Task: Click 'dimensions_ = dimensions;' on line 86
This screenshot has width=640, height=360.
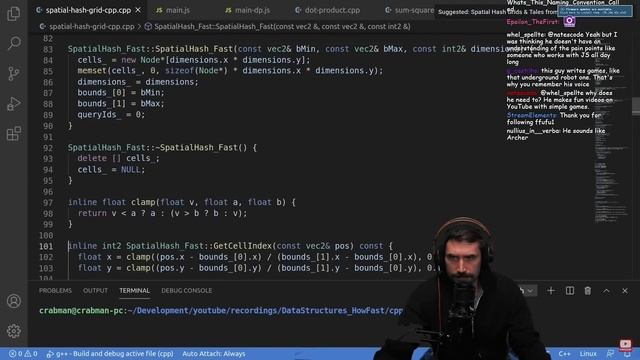Action: point(138,82)
